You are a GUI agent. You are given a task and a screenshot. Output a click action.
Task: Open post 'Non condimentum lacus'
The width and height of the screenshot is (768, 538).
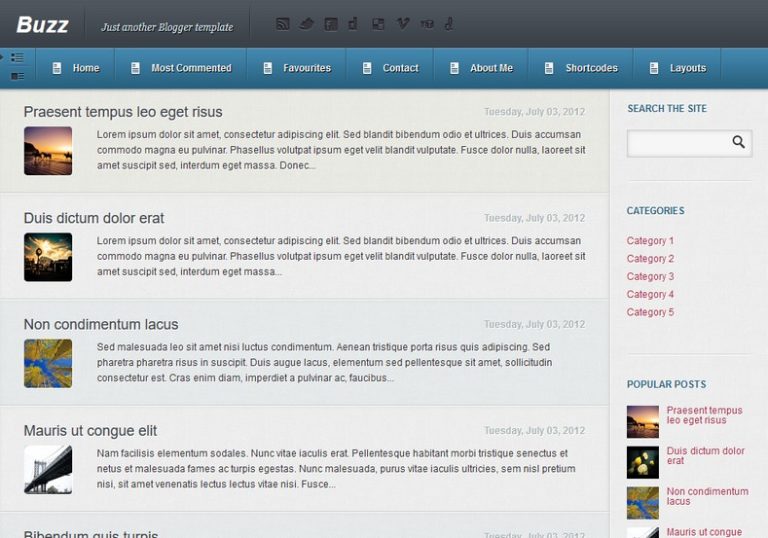[101, 324]
